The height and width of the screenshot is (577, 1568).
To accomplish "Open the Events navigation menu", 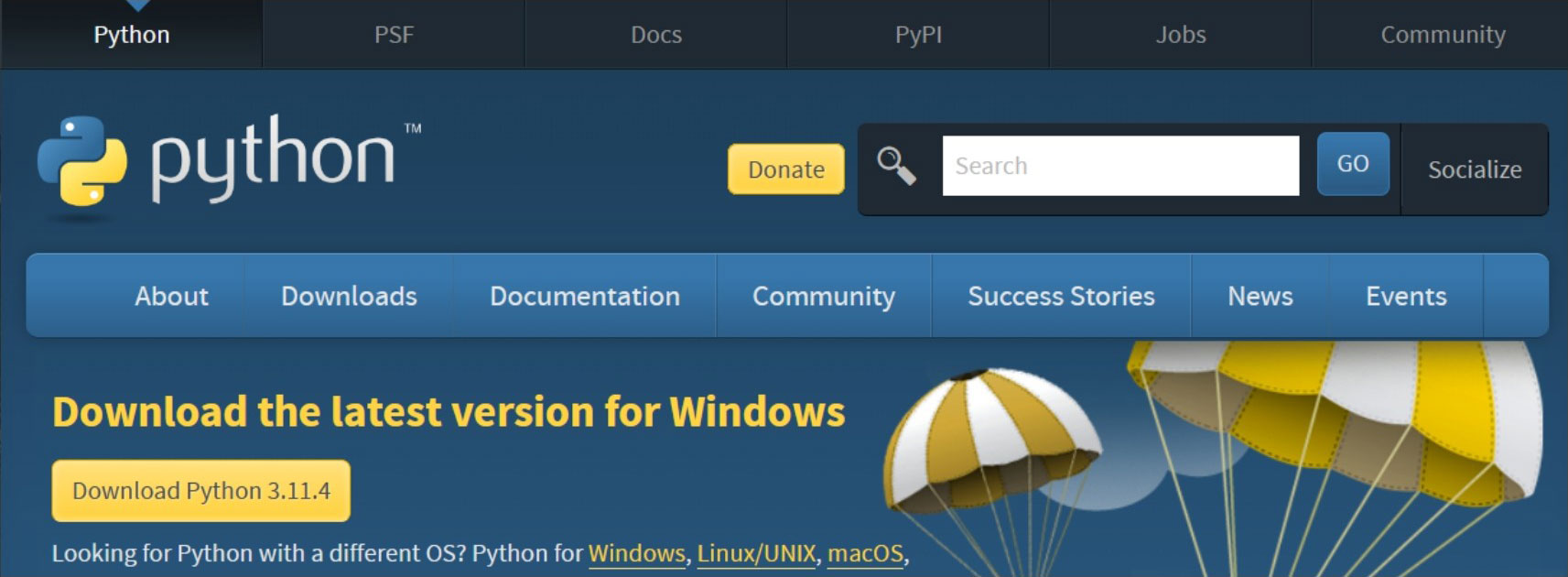I will coord(1406,296).
